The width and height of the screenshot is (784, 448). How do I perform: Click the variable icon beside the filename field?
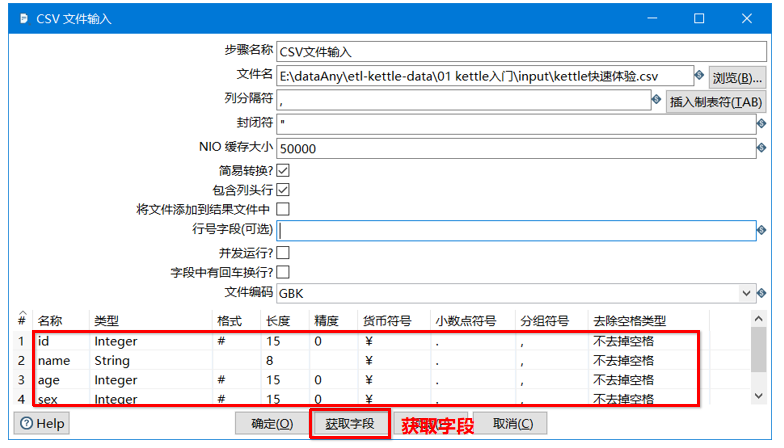(x=699, y=75)
